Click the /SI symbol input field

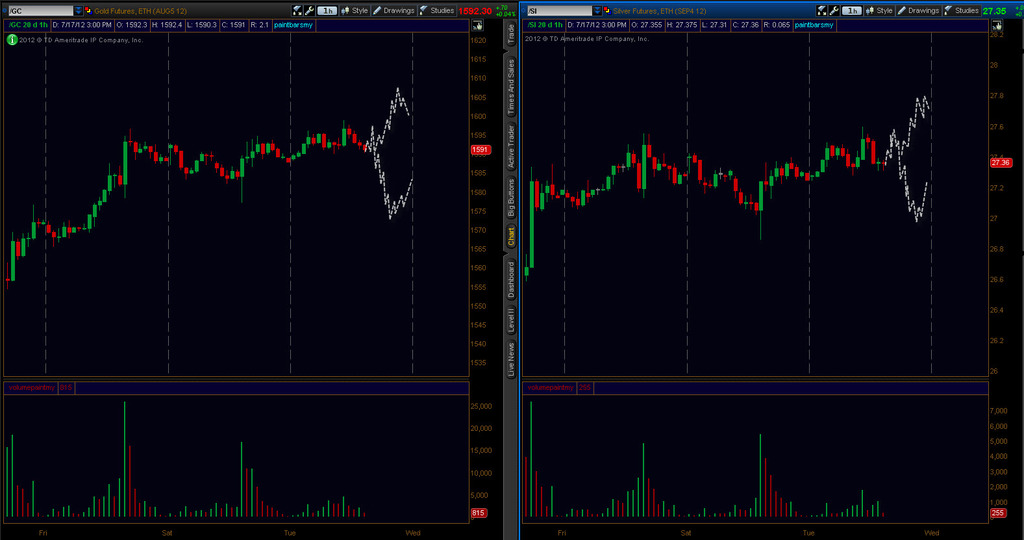pyautogui.click(x=560, y=11)
